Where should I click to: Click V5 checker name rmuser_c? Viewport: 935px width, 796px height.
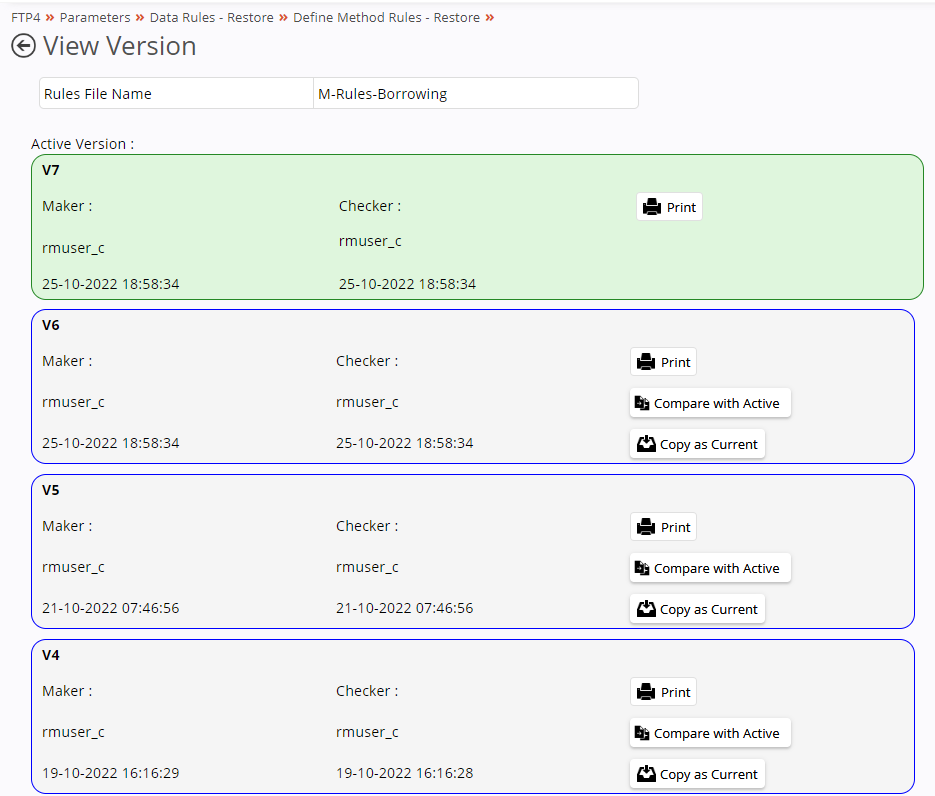click(367, 567)
